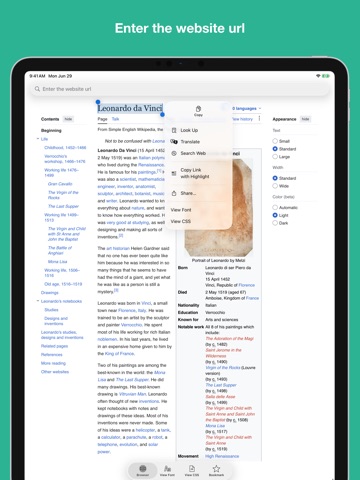Go to Drawings in Contents
The image size is (360, 480).
50,293
